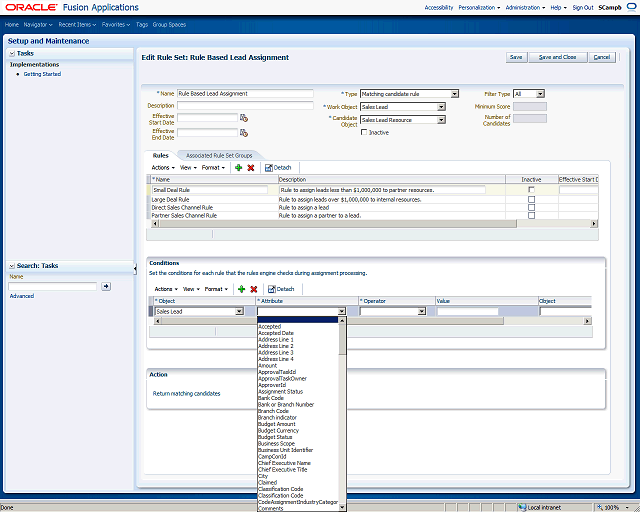Open the View menu in Rules toolbar
The image size is (640, 512).
tap(188, 167)
